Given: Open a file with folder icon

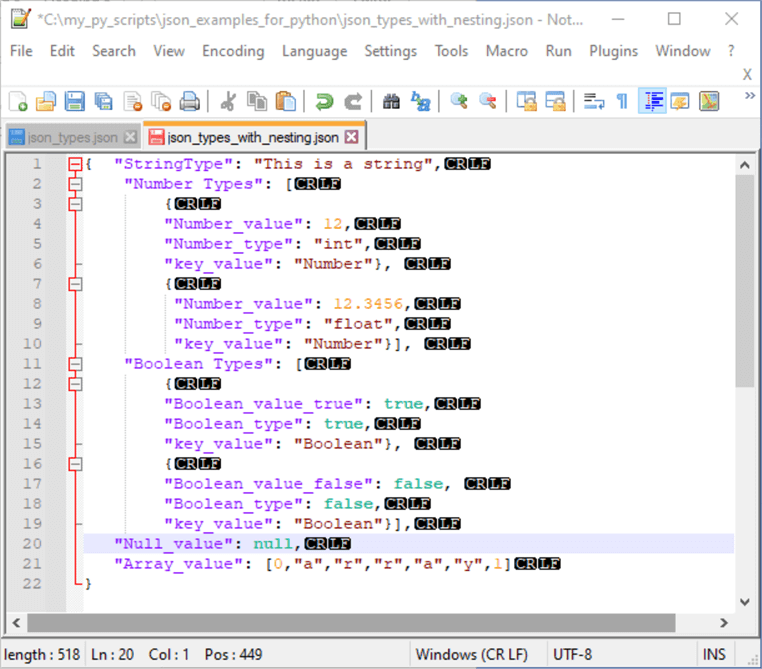Looking at the screenshot, I should coord(46,102).
